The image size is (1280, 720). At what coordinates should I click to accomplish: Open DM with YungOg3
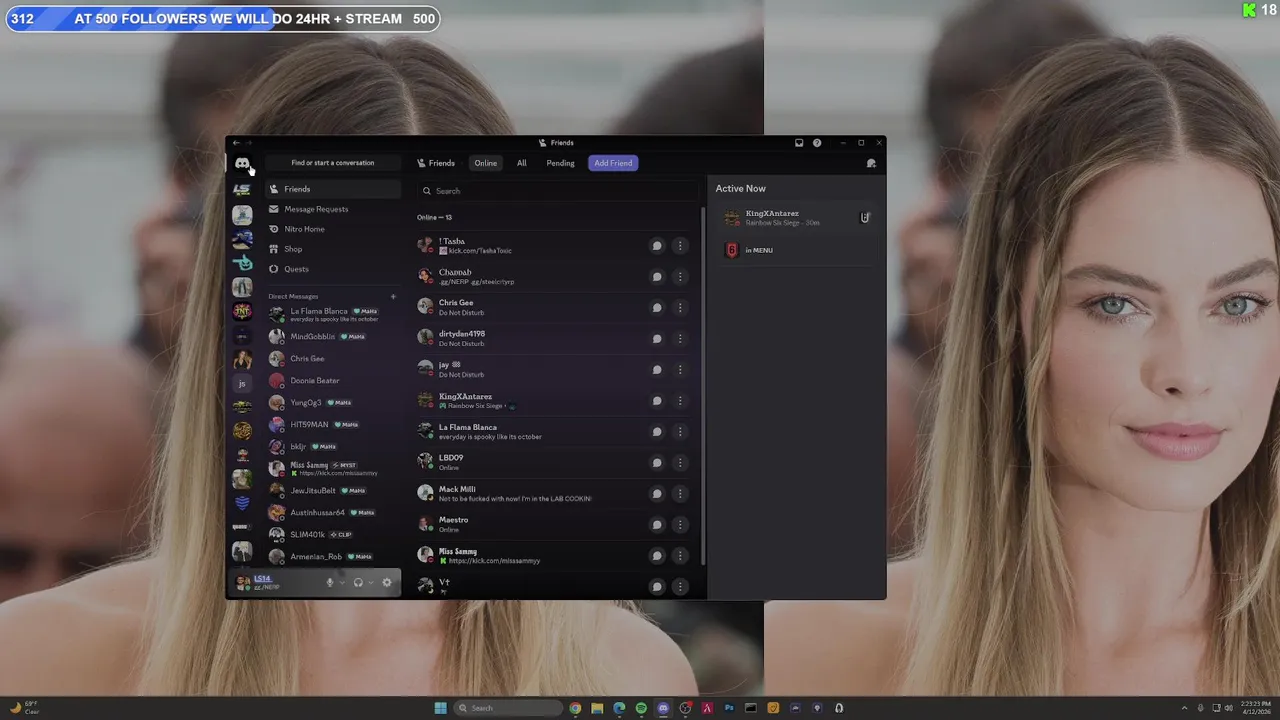click(x=333, y=403)
